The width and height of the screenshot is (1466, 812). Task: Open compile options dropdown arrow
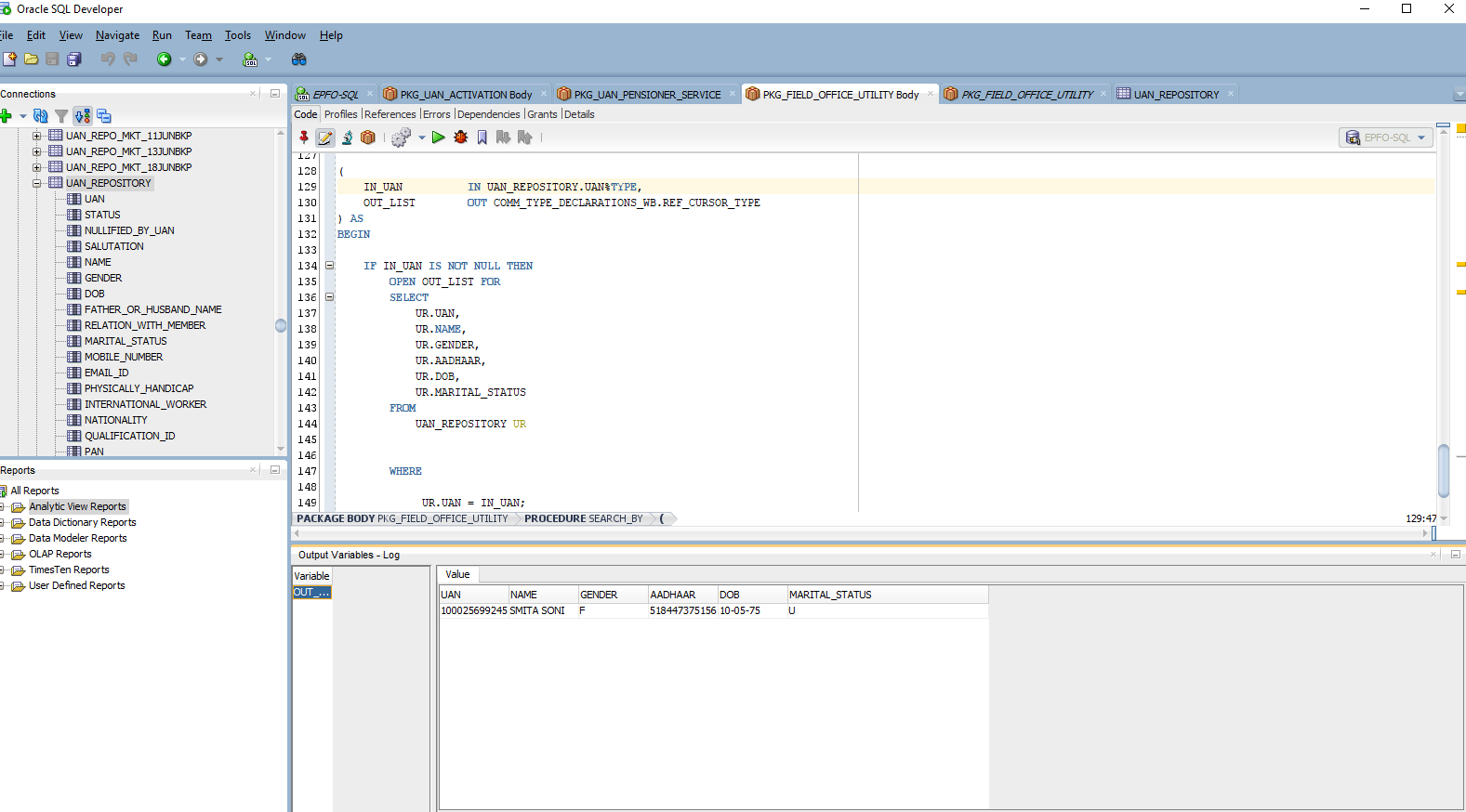tap(422, 138)
